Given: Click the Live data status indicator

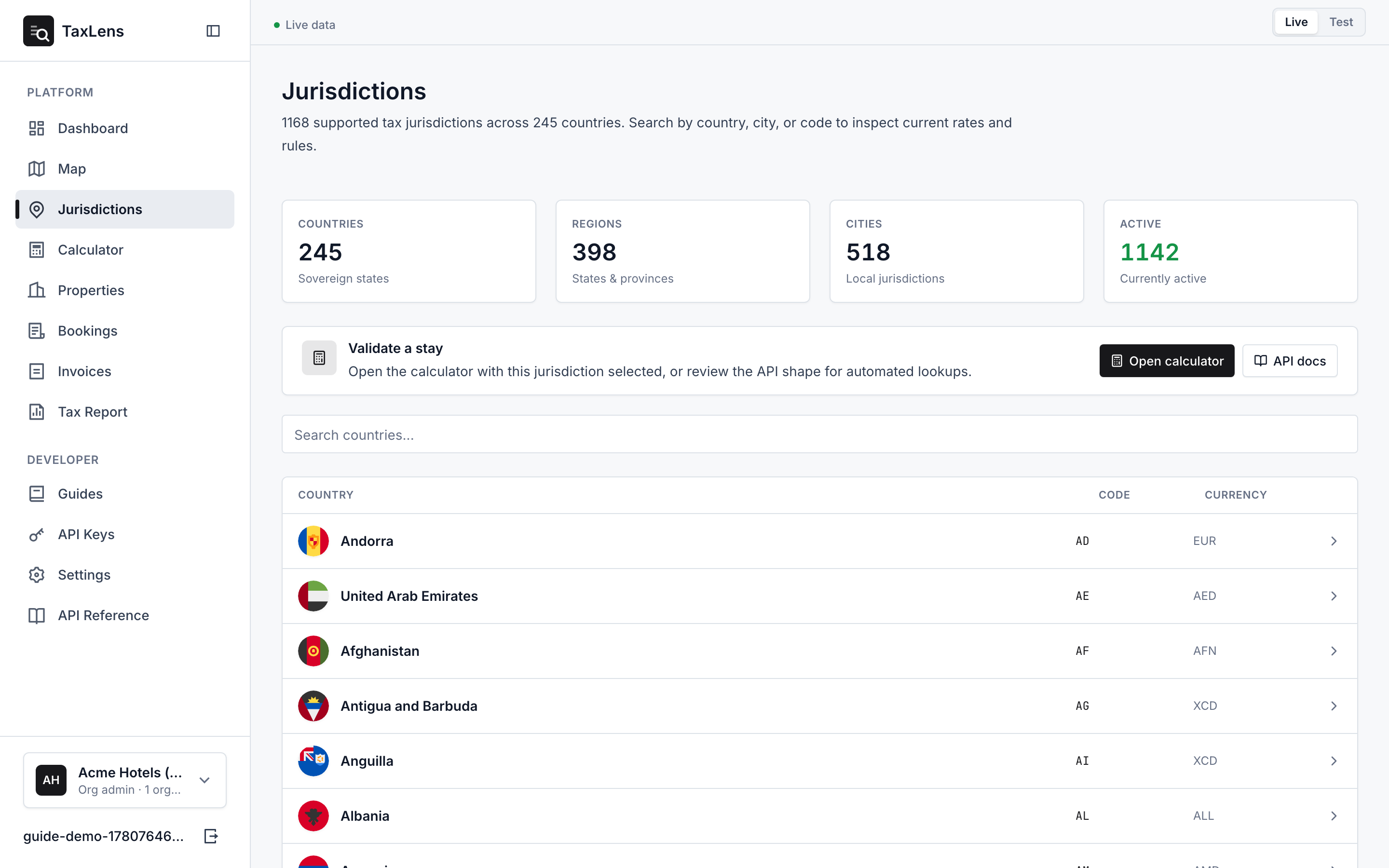Looking at the screenshot, I should coord(304,25).
